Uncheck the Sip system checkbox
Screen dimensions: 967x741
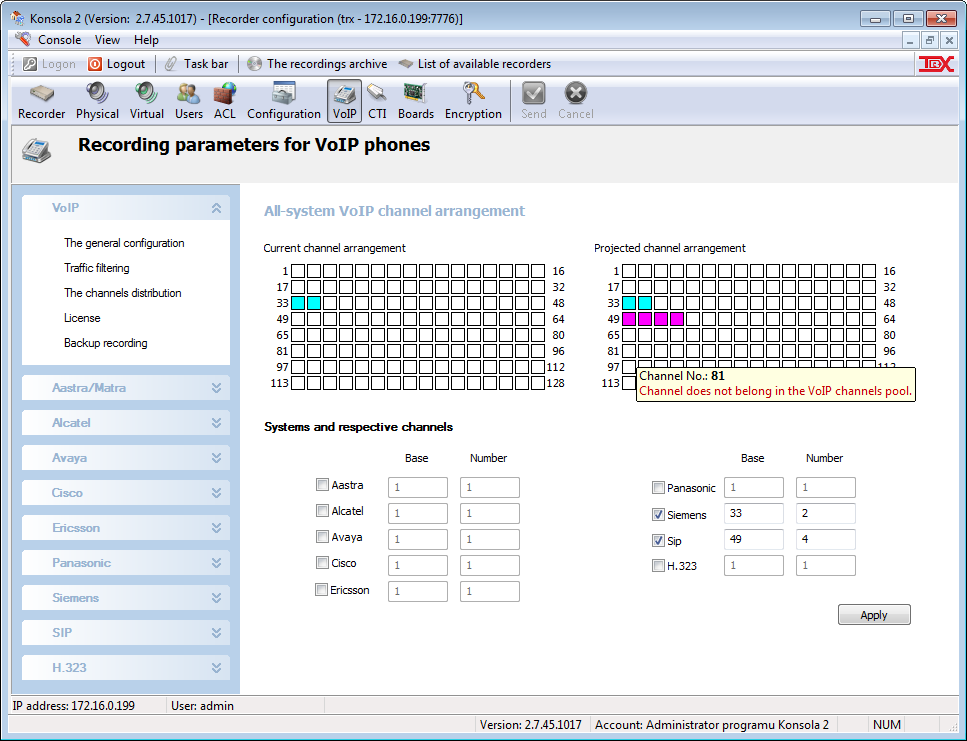[x=658, y=541]
